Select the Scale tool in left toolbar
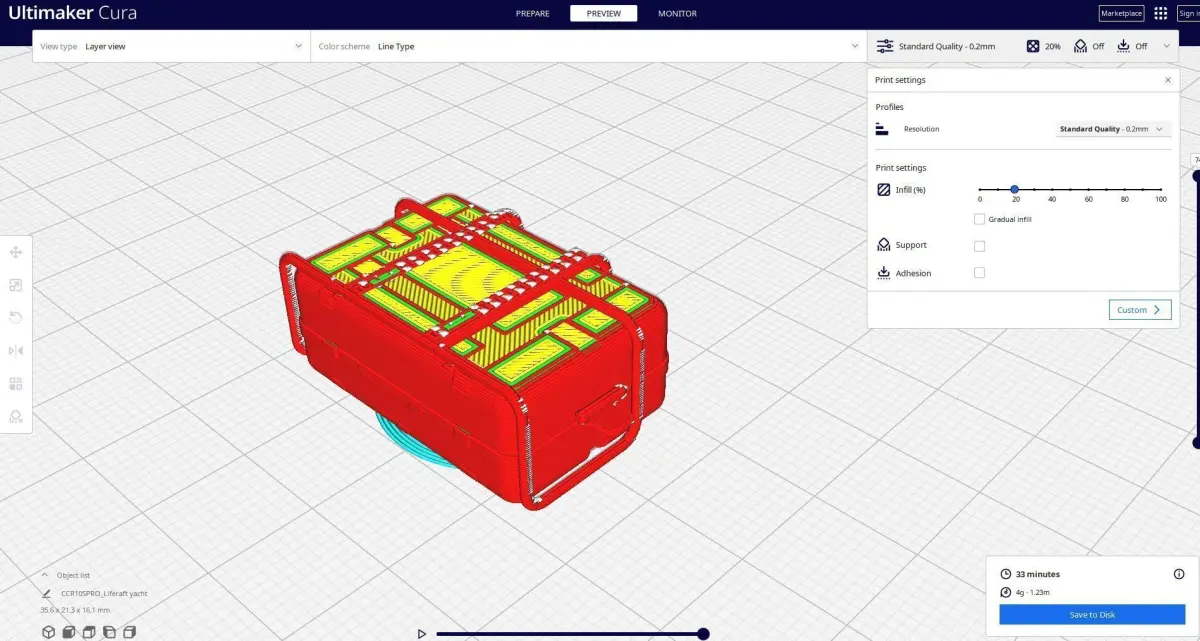The height and width of the screenshot is (641, 1200). click(16, 285)
